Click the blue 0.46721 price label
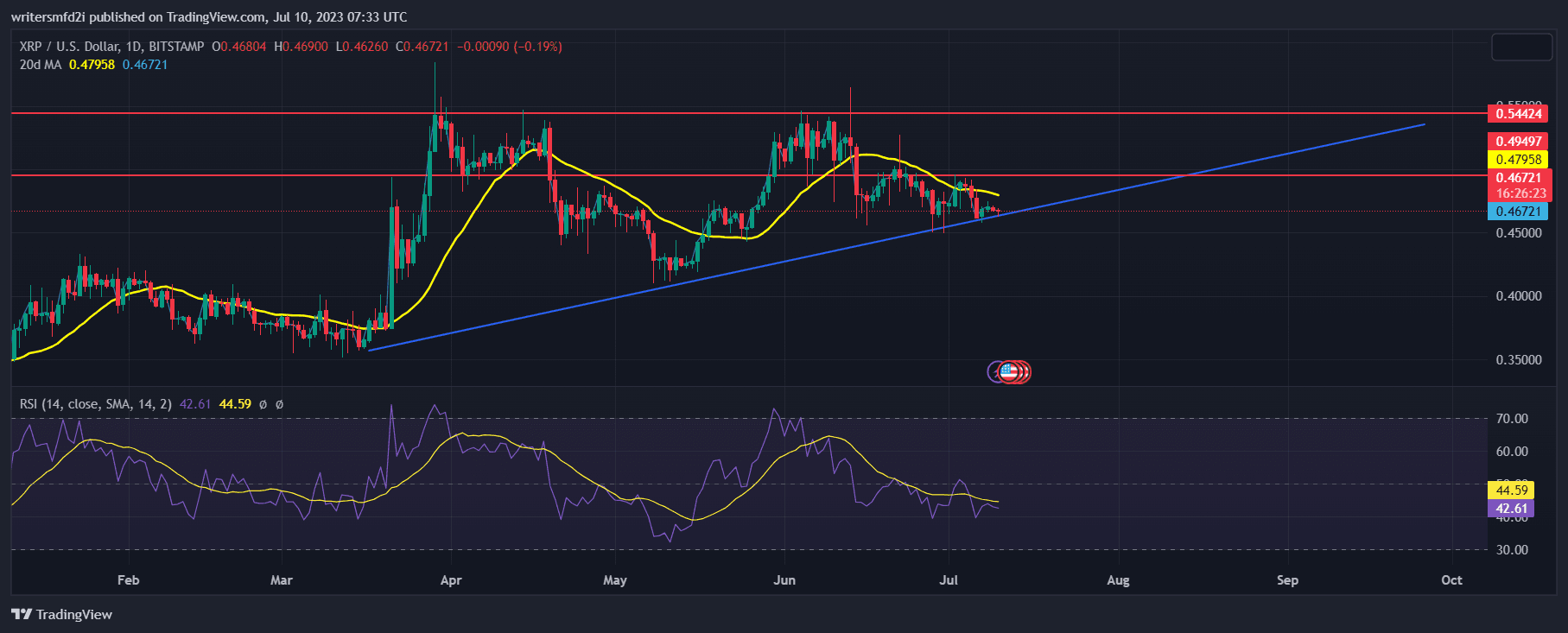The image size is (1568, 633). click(x=1518, y=212)
